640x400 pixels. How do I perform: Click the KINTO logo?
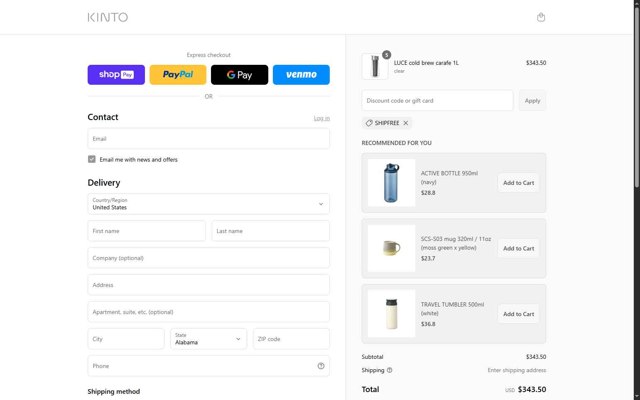point(108,17)
